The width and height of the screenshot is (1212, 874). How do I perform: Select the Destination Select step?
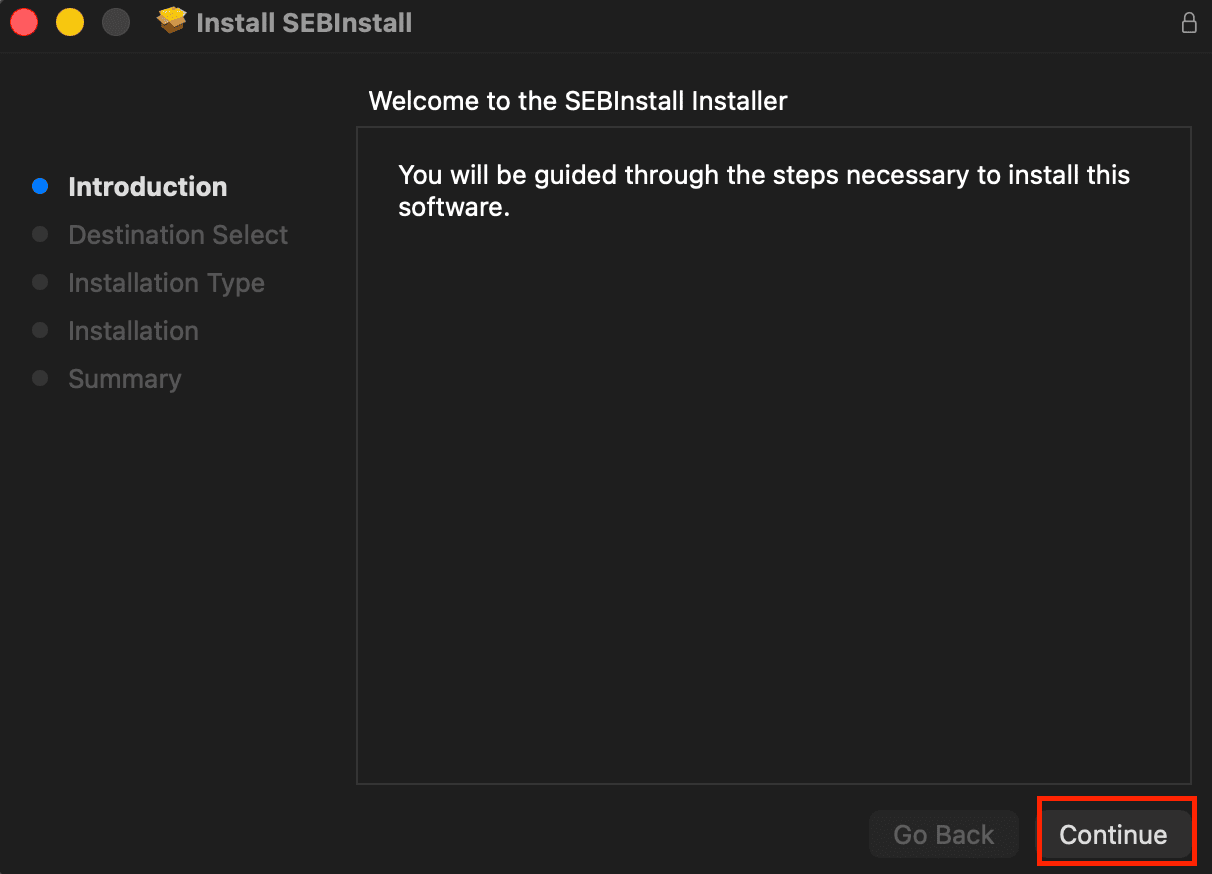tap(178, 235)
